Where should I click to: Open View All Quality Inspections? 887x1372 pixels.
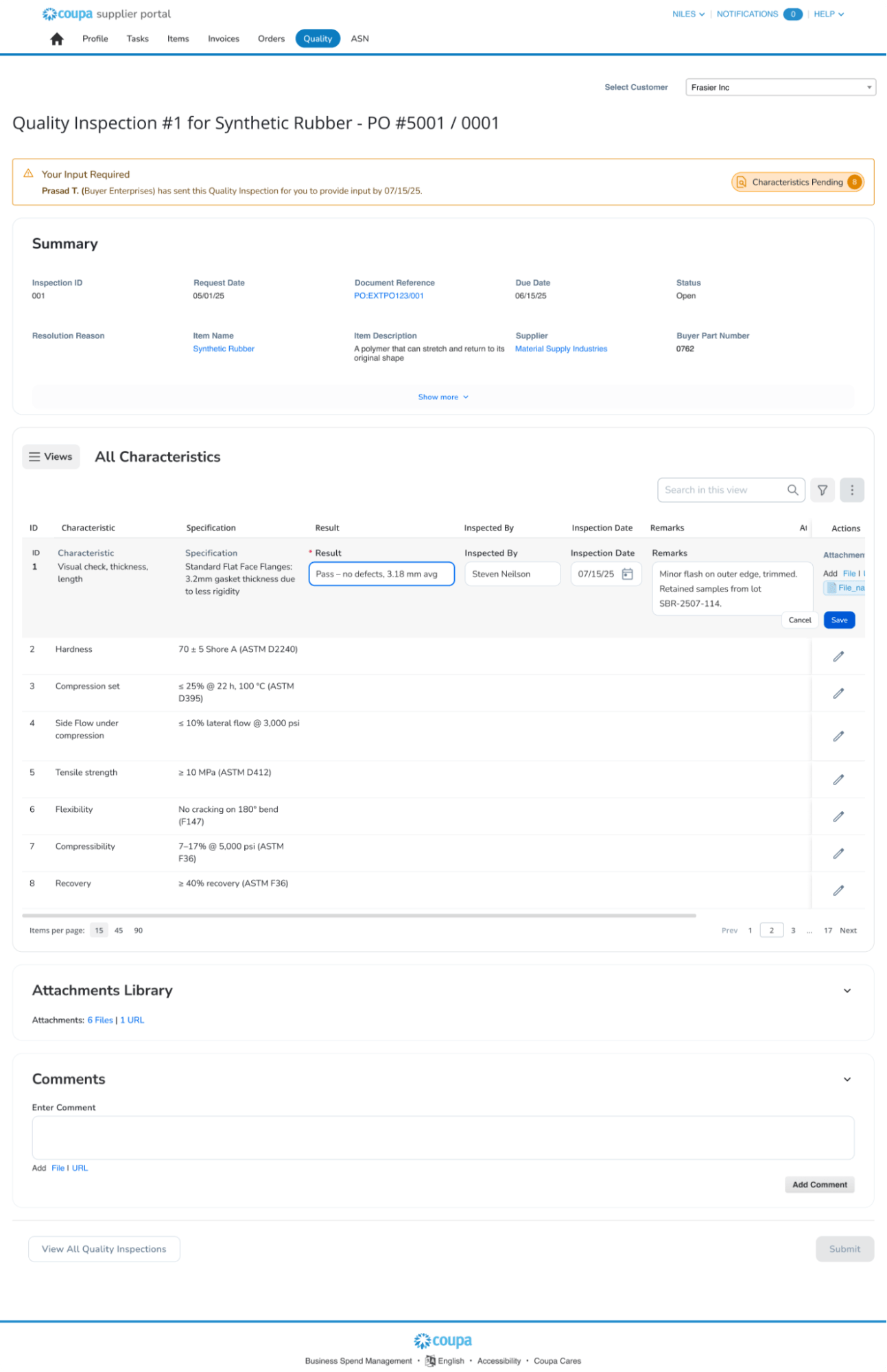point(104,1250)
